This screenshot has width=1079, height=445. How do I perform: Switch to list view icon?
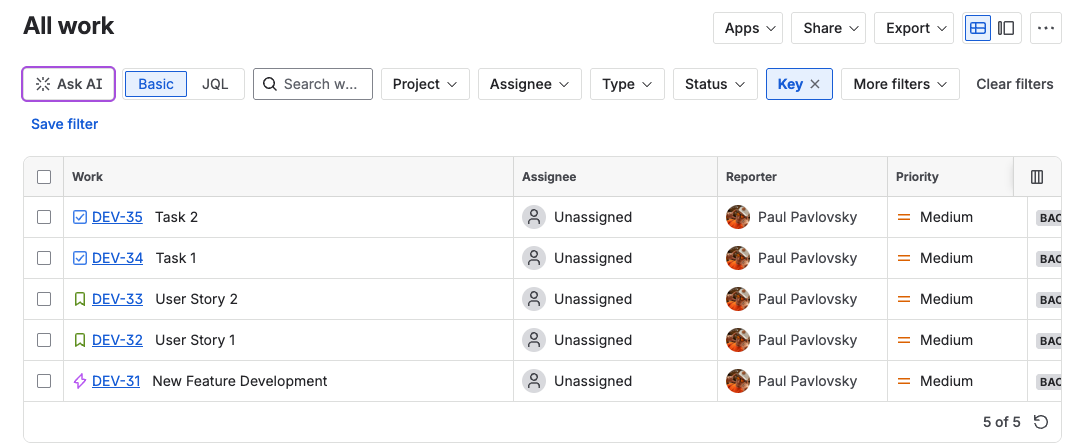pyautogui.click(x=978, y=28)
